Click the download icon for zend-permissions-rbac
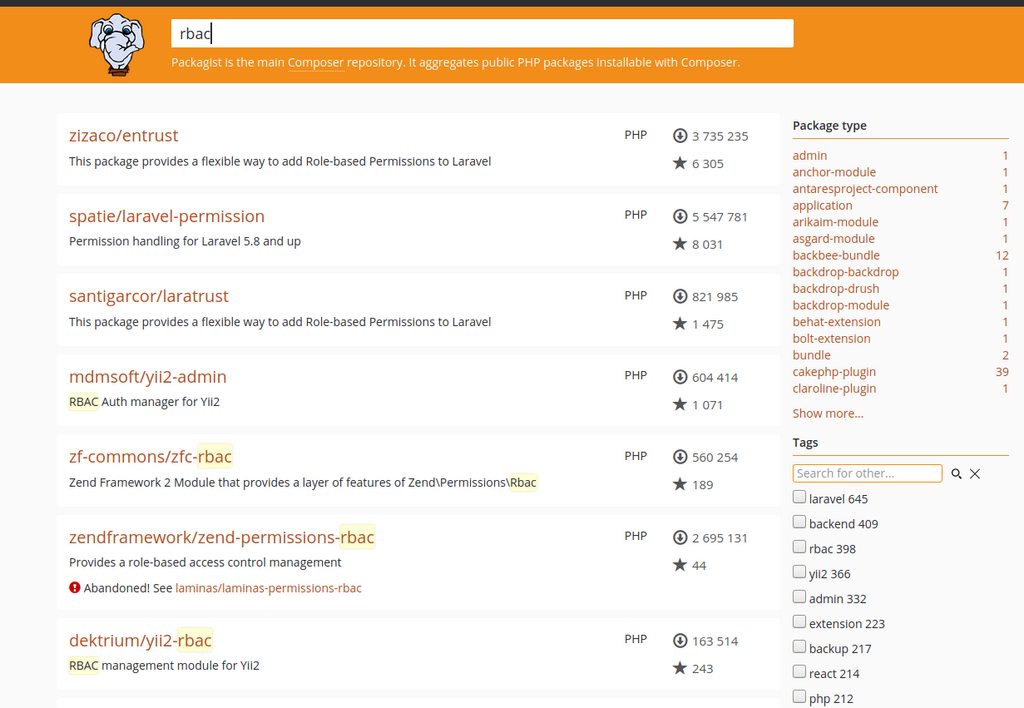 680,538
